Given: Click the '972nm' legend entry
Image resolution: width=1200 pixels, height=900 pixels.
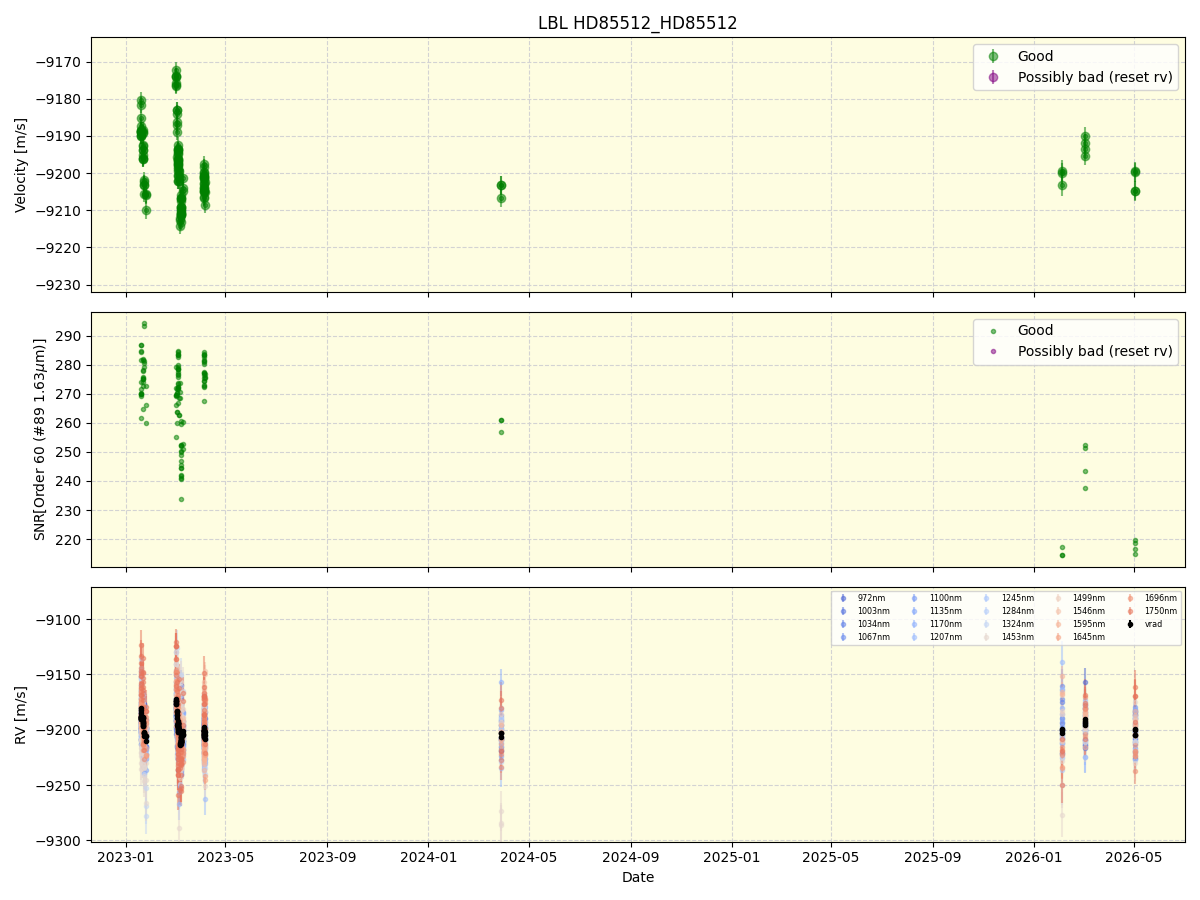Looking at the screenshot, I should click(x=871, y=598).
